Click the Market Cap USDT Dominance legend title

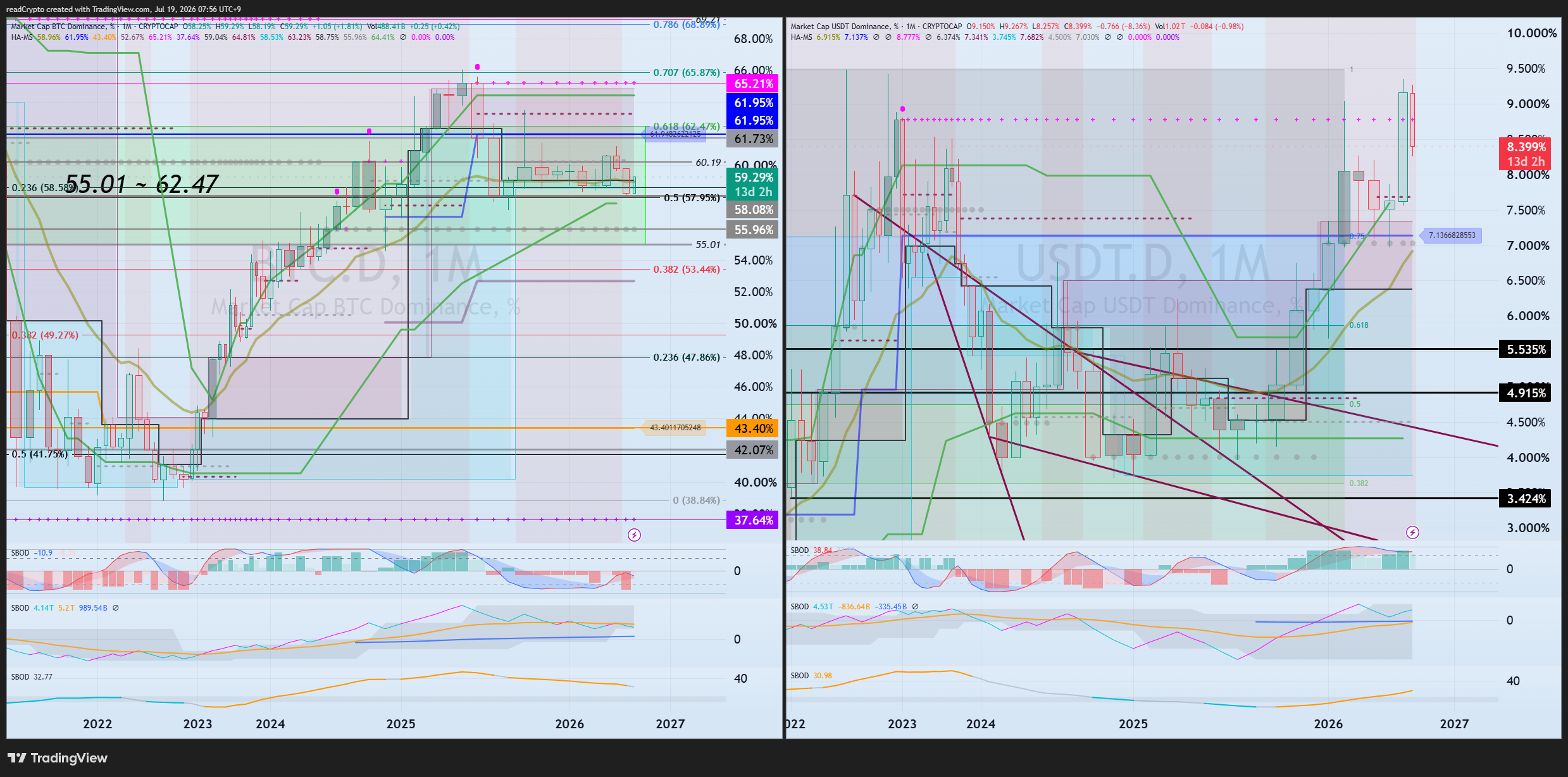pos(844,27)
